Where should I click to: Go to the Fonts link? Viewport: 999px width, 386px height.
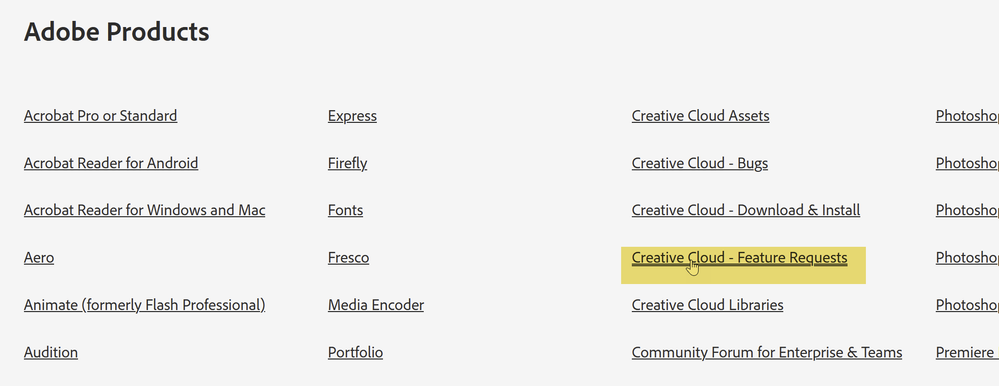point(345,210)
